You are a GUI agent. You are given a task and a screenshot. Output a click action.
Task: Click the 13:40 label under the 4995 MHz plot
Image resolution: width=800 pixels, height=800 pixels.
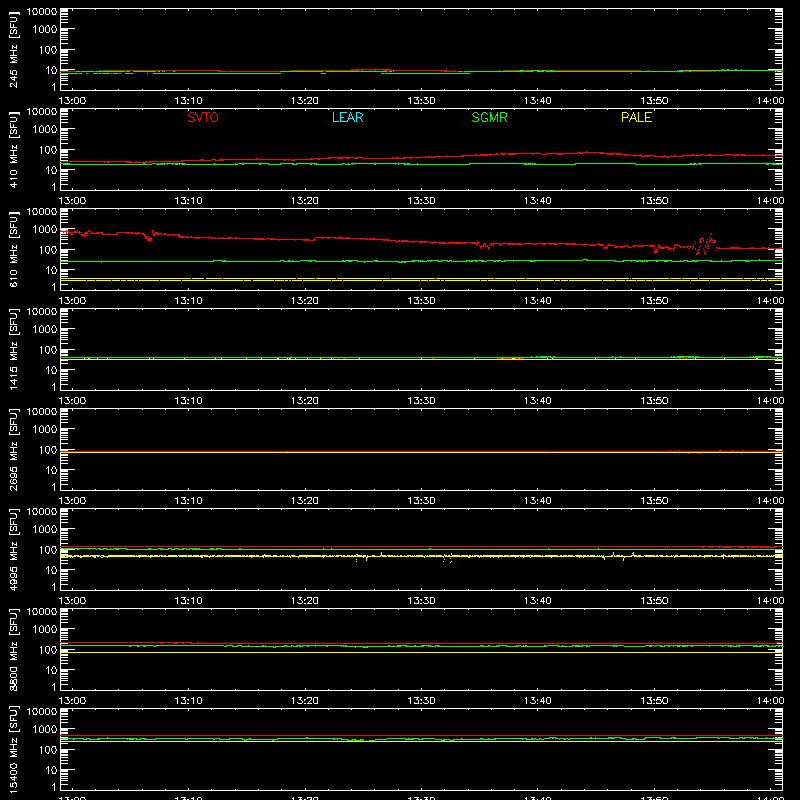[x=537, y=601]
